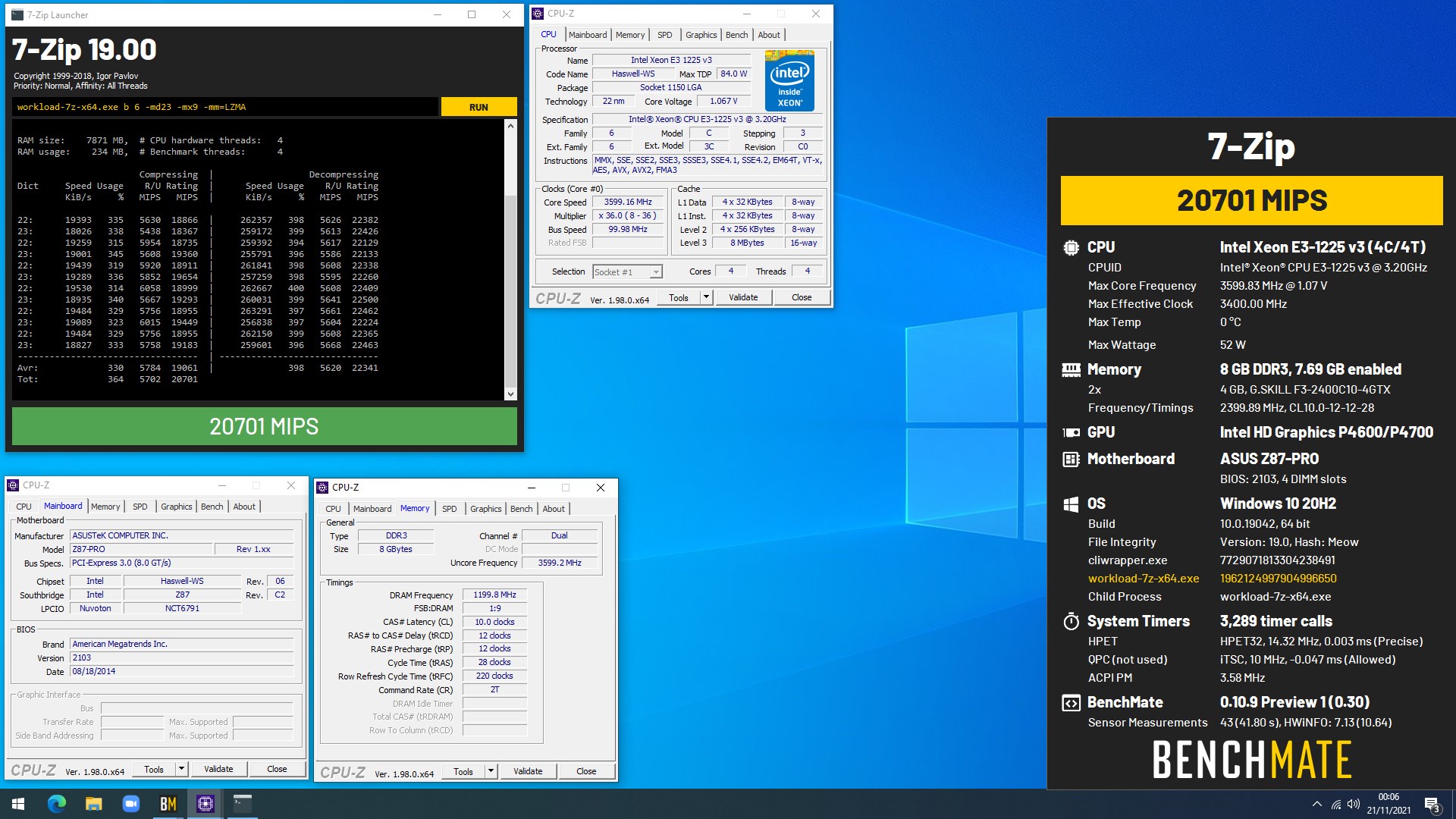Open the SPD tab in top CPU-Z window
Screen dimensions: 1456x819
point(665,35)
